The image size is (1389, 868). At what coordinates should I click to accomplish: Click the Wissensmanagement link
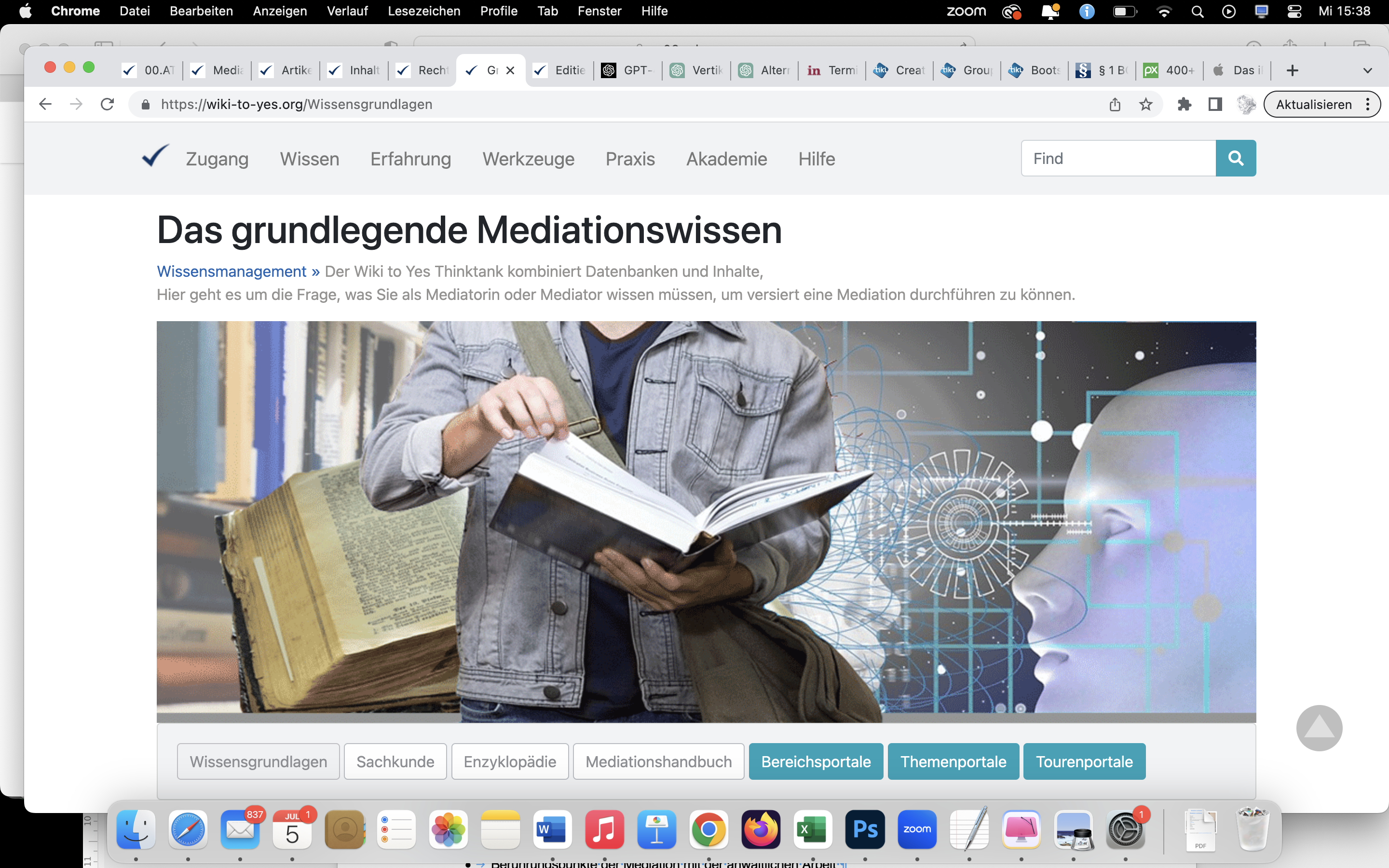click(231, 271)
